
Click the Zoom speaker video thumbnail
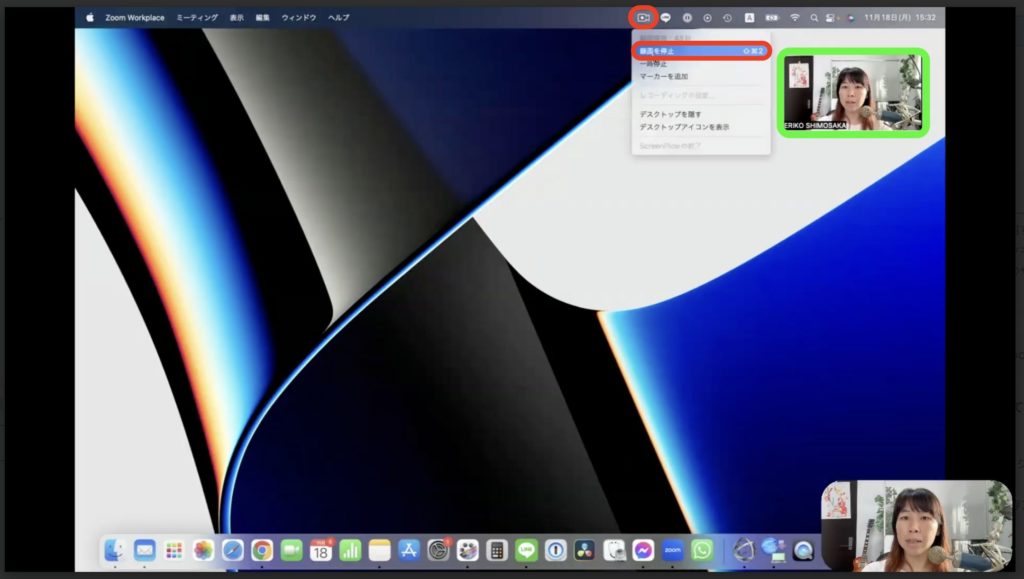click(x=853, y=92)
